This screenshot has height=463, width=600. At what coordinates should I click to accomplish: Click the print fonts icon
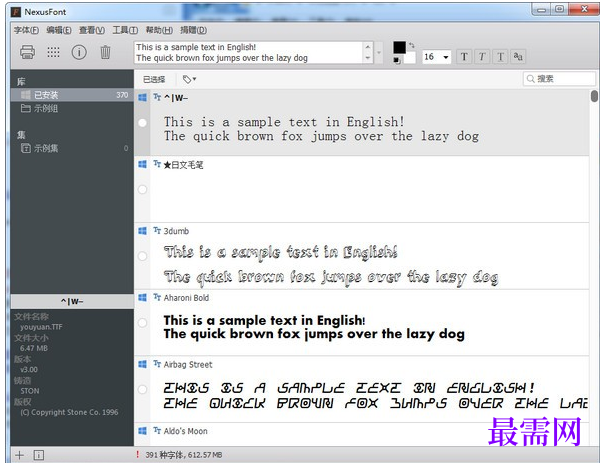coord(28,52)
